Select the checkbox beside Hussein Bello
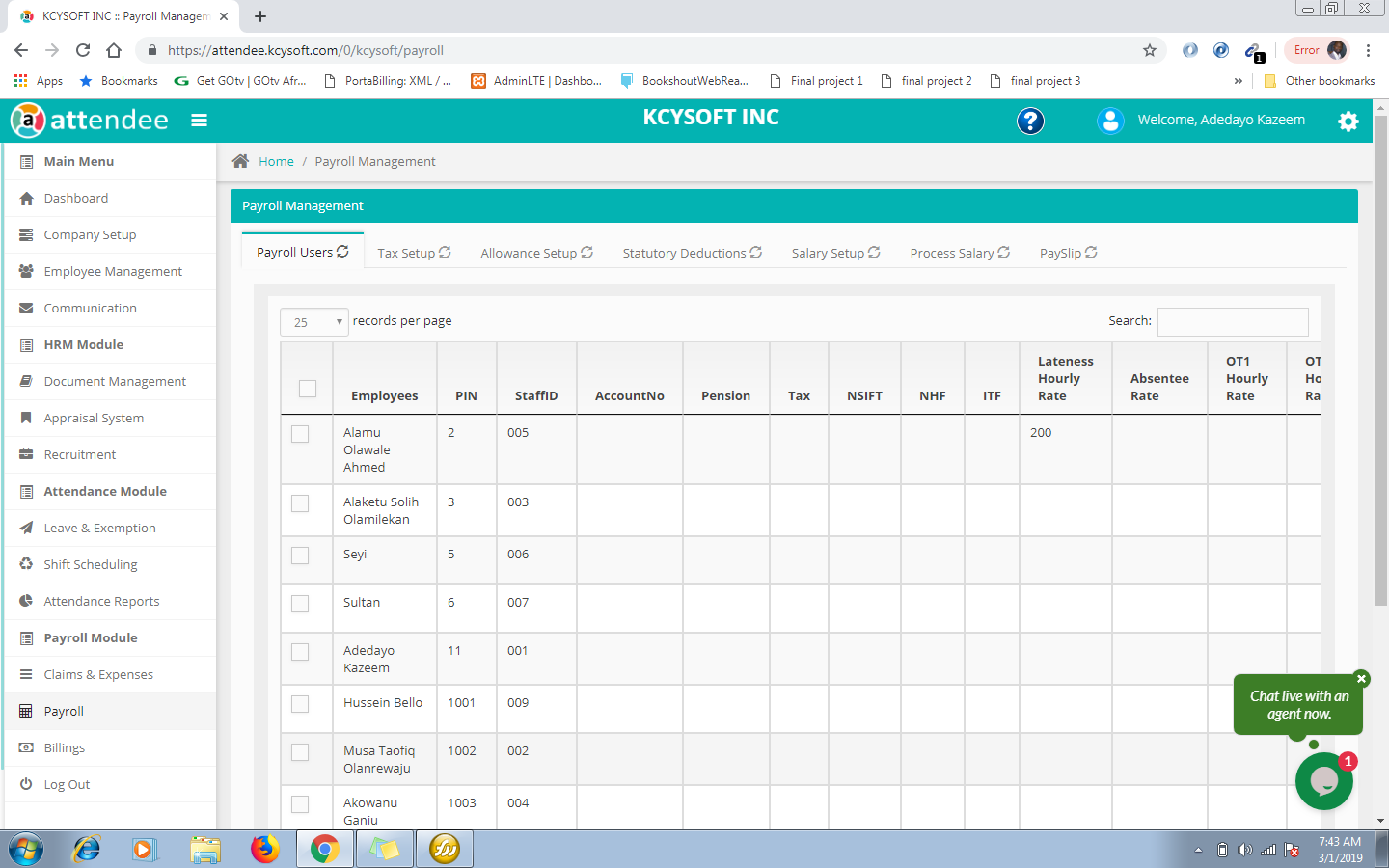The image size is (1389, 868). pos(299,704)
